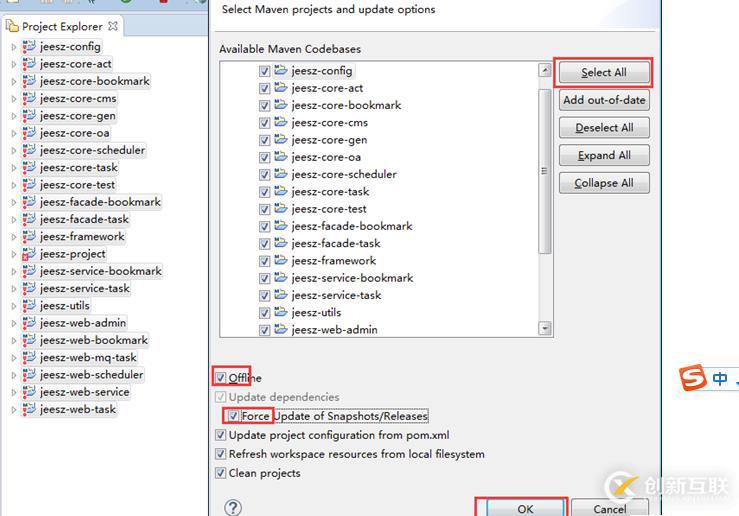Screen dimensions: 739x516
Task: Click the jeesz-project icon with error marker
Action: (x=29, y=254)
